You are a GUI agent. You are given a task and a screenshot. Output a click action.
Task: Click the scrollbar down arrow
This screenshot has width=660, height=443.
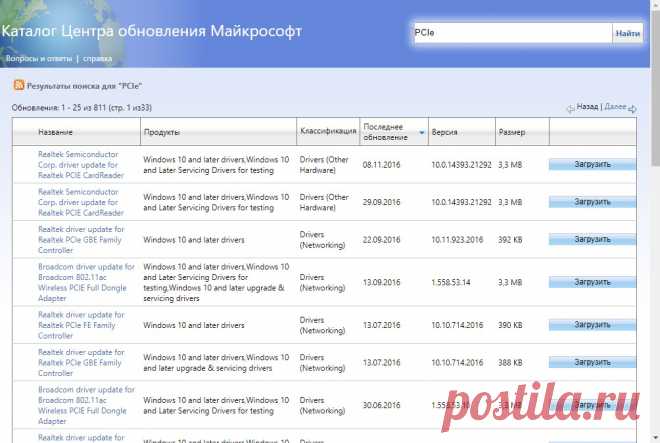point(656,438)
